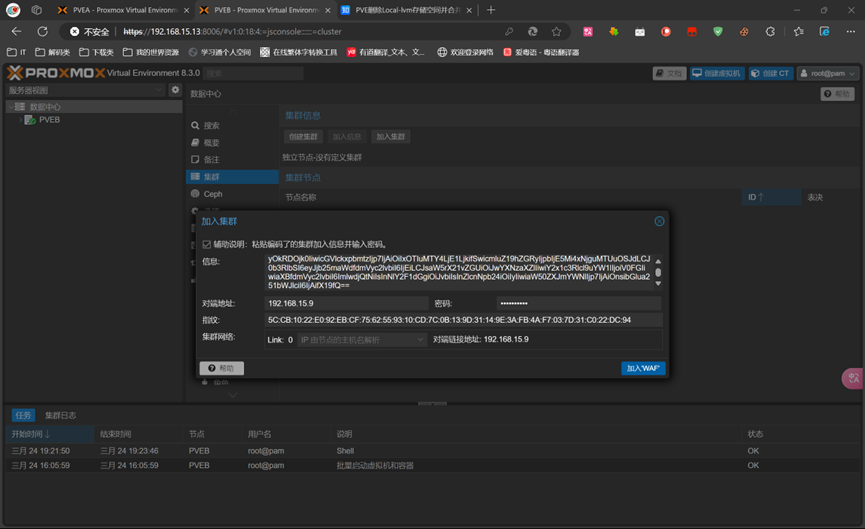Screen dimensions: 865x529
Task: Open the 解码类 bookmarks folder
Action: [53, 52]
